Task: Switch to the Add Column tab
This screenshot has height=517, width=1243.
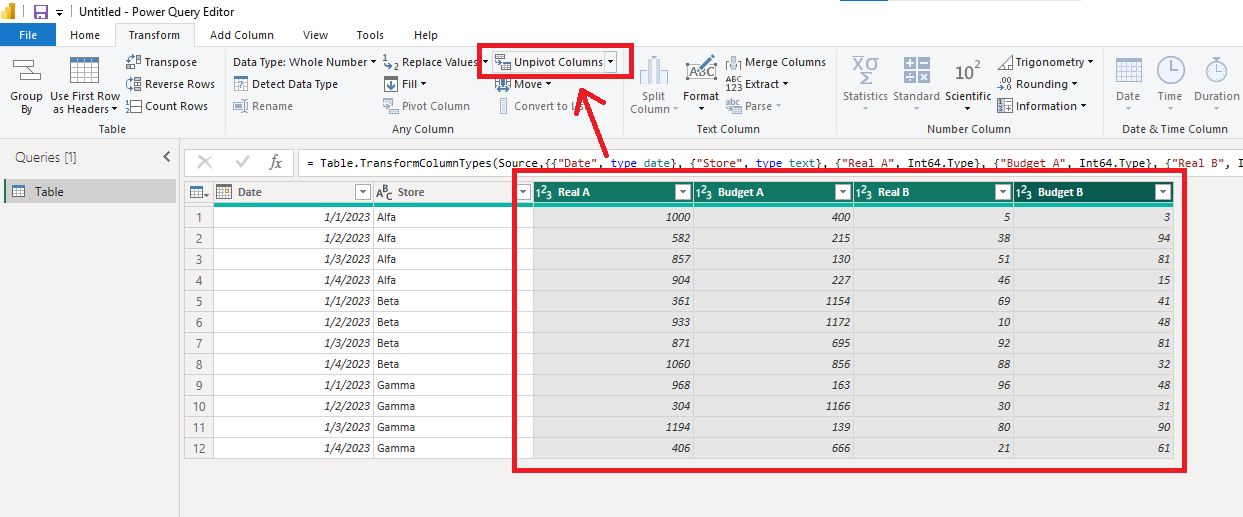Action: tap(242, 35)
